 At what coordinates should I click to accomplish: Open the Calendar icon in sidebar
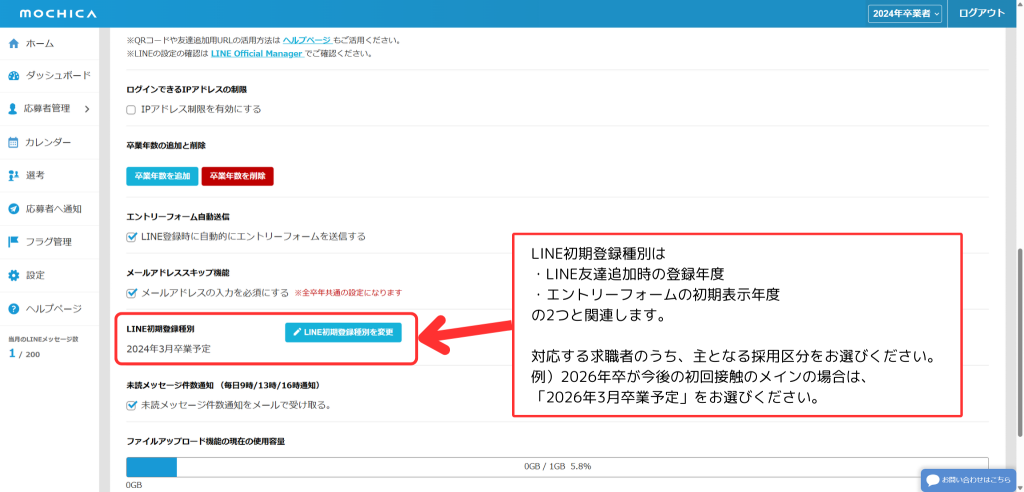[14, 142]
